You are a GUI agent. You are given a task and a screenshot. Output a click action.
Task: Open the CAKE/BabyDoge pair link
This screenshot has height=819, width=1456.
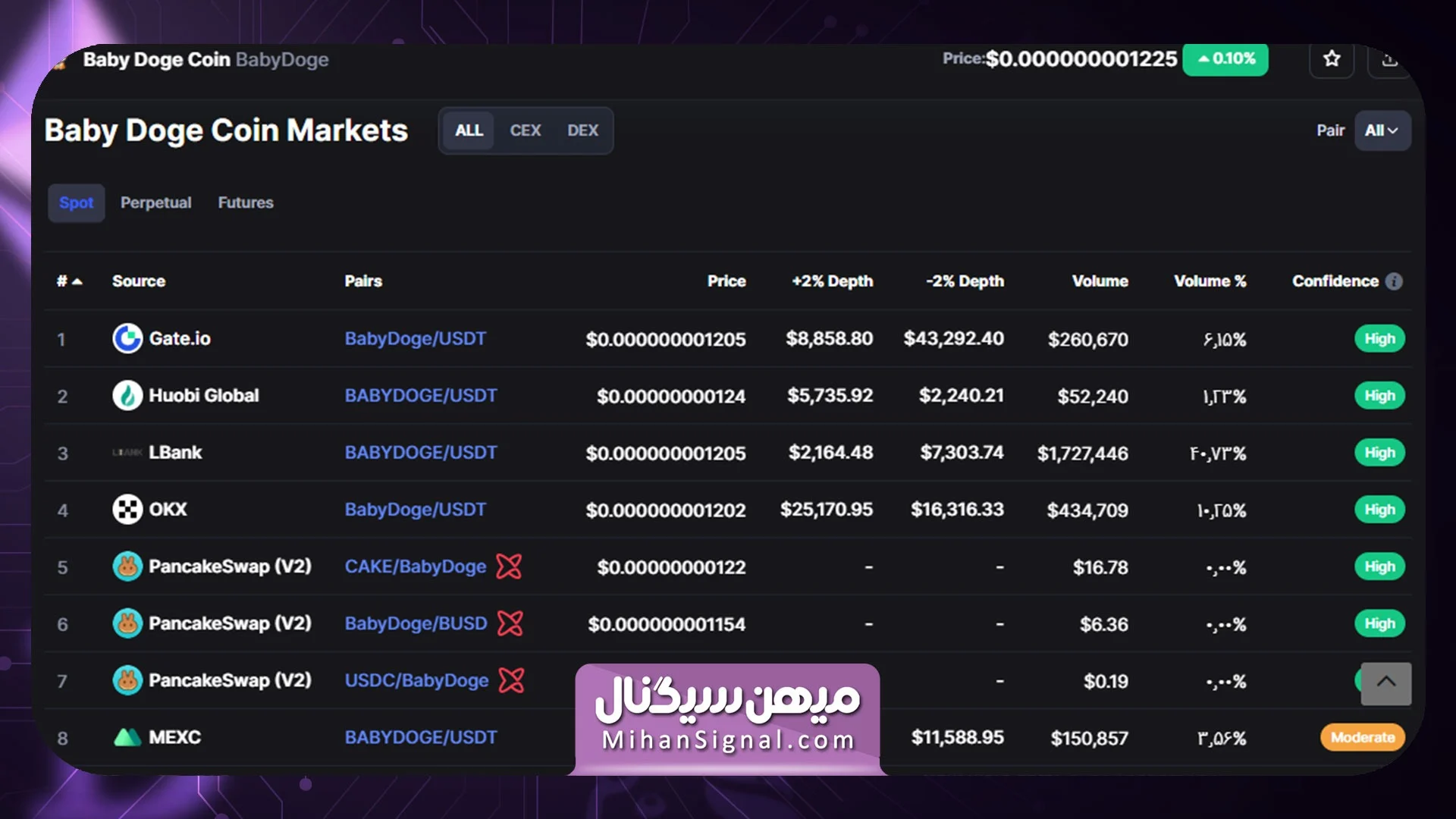(x=416, y=566)
